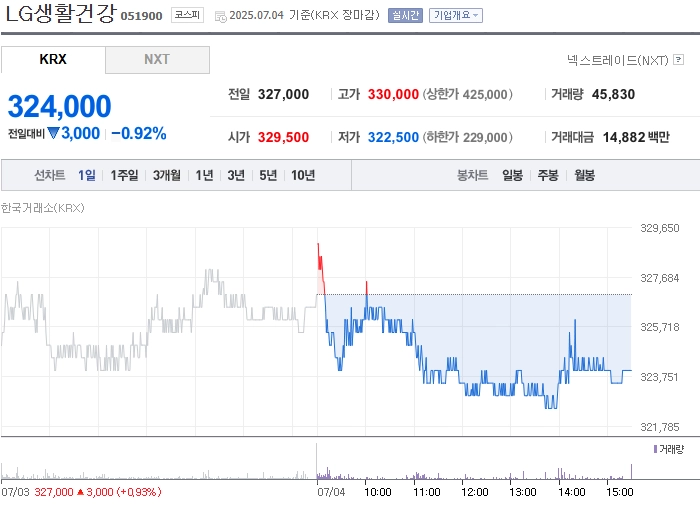Viewport: 700px width, 515px height.
Task: Expand the 기업개요 dropdown
Action: tap(456, 16)
